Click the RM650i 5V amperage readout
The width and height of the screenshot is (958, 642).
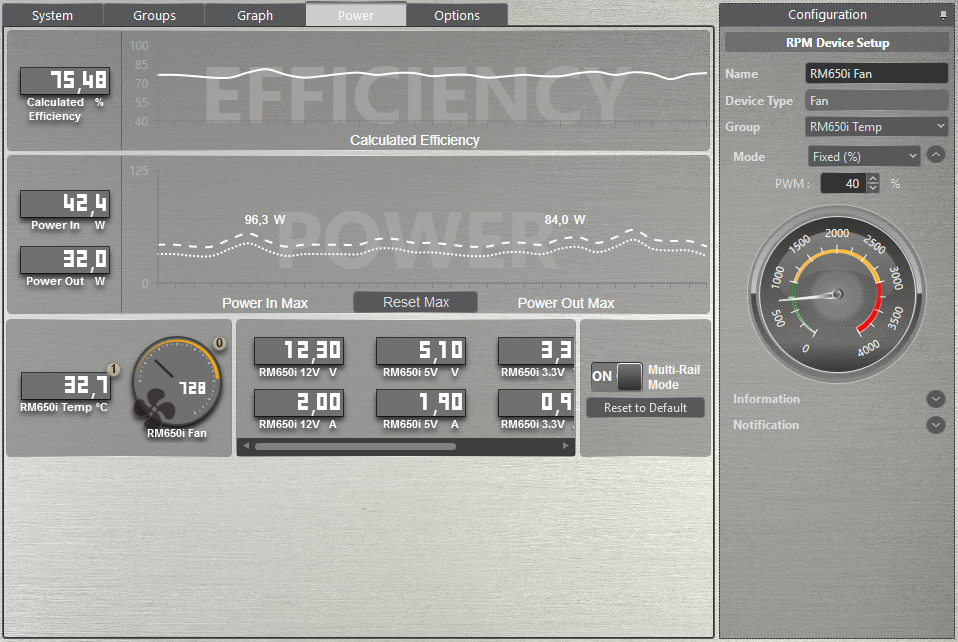421,403
